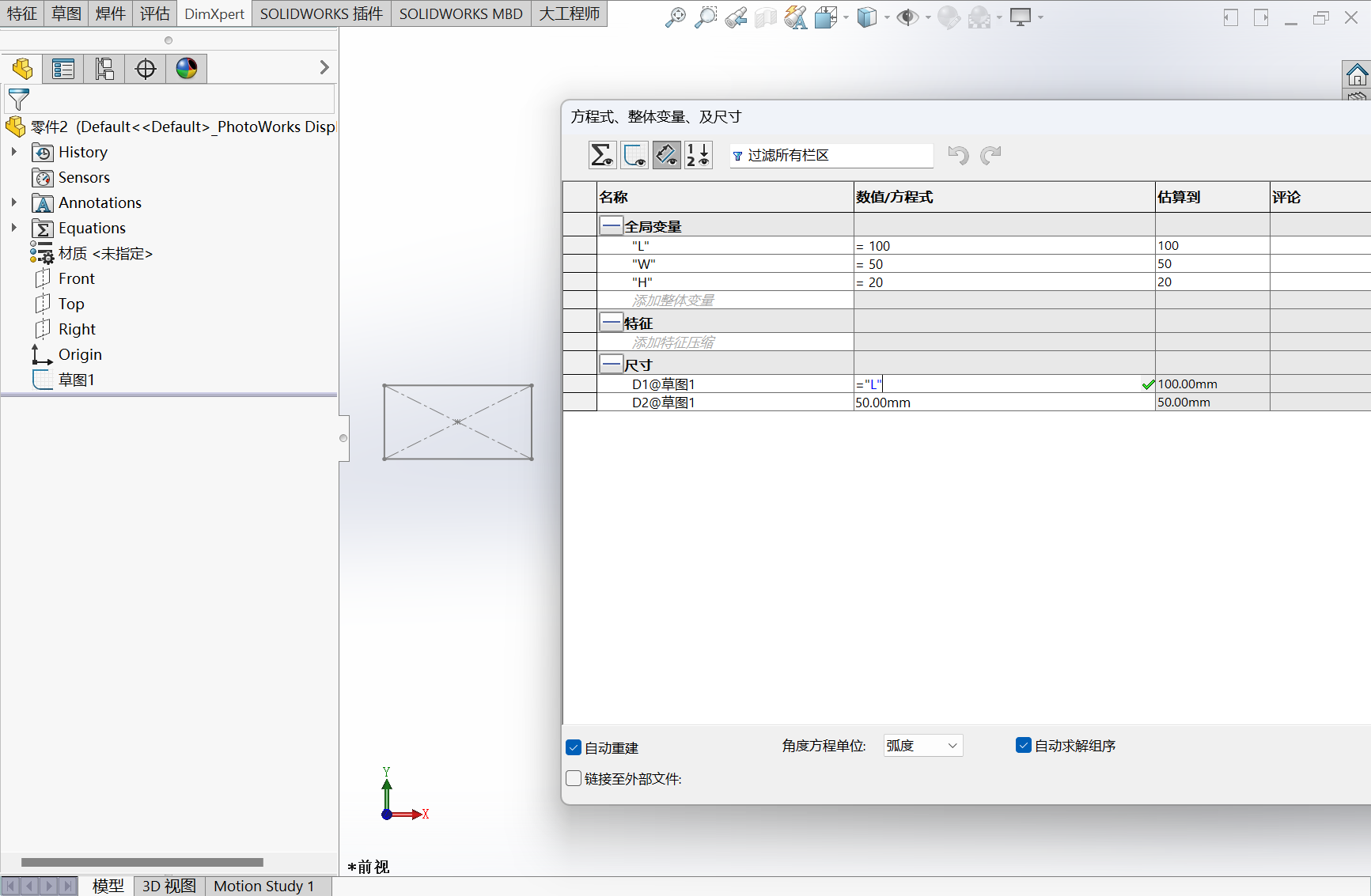Disable the 自动重建 checkbox
Screen dimensions: 1371x896
point(574,747)
